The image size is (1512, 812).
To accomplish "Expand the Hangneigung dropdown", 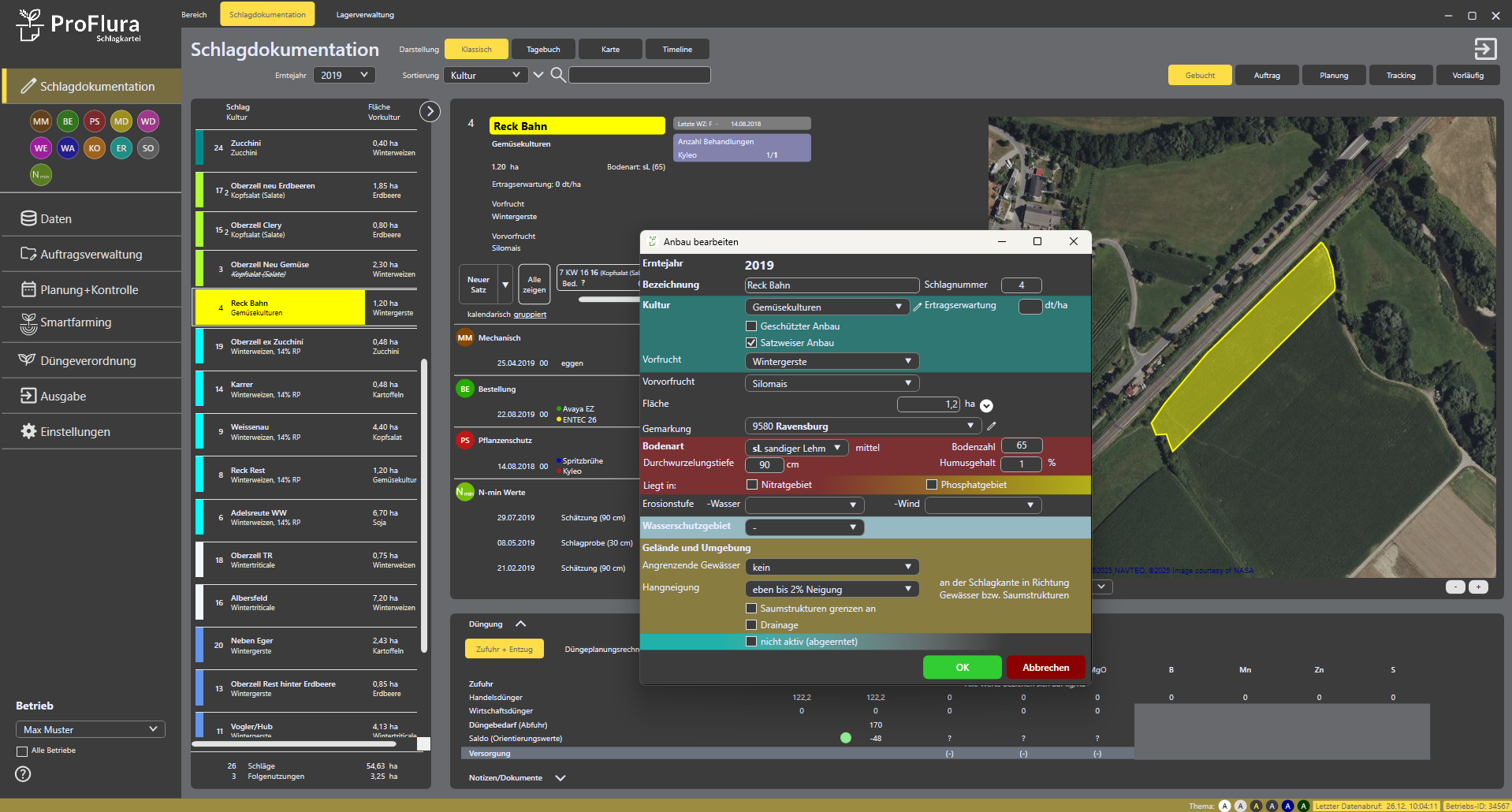I will click(x=831, y=589).
